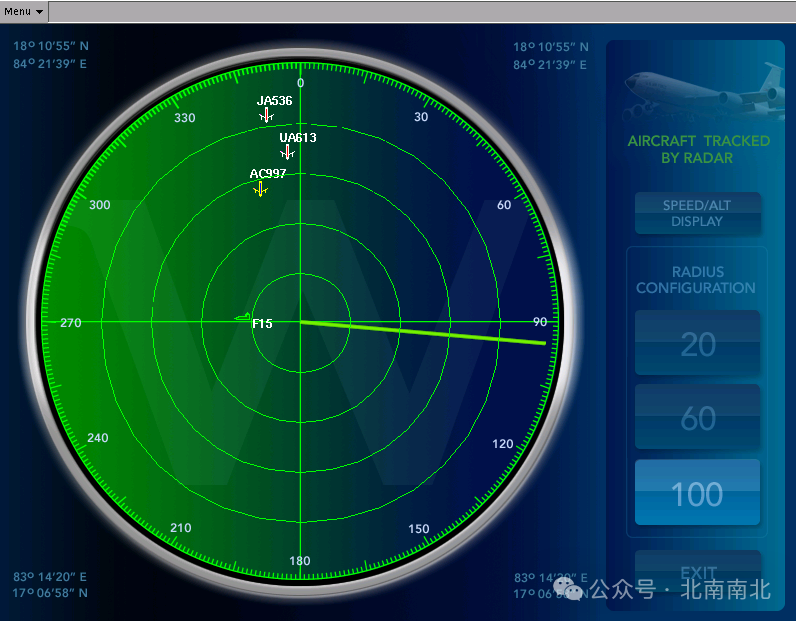Click the EXIT button
Image resolution: width=796 pixels, height=621 pixels.
(697, 573)
